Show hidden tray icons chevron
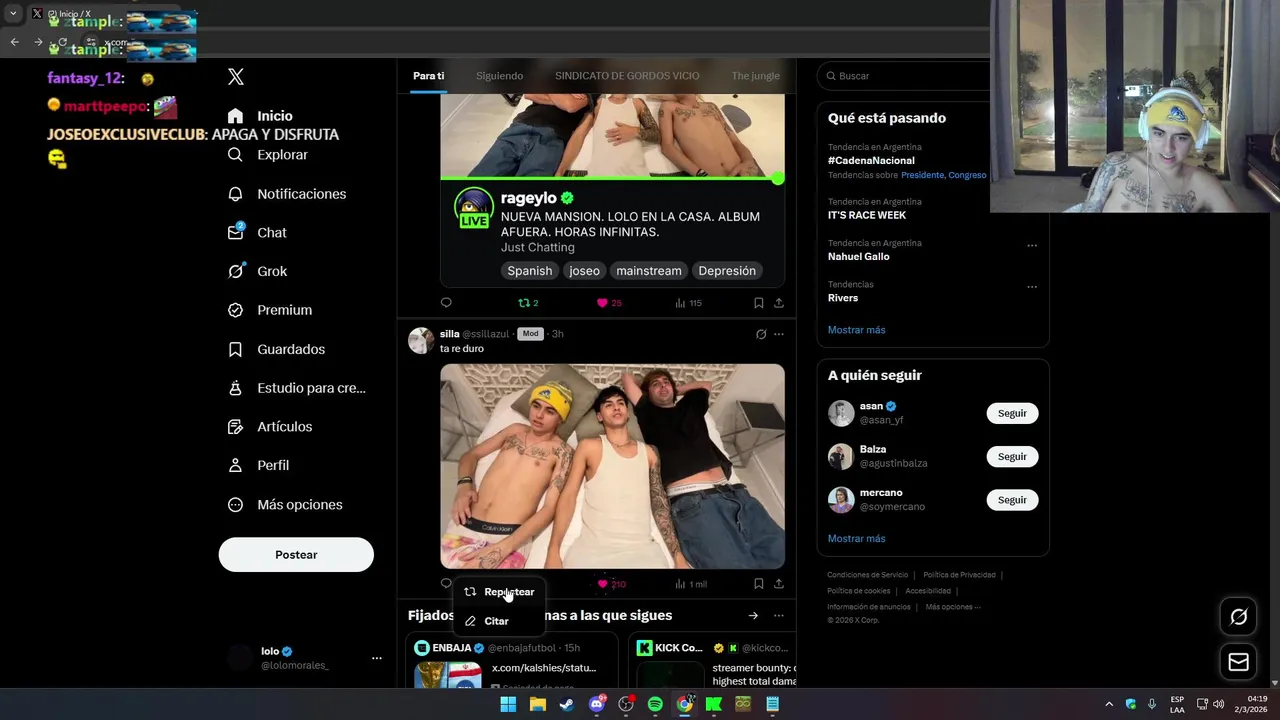The width and height of the screenshot is (1280, 720). (1108, 704)
